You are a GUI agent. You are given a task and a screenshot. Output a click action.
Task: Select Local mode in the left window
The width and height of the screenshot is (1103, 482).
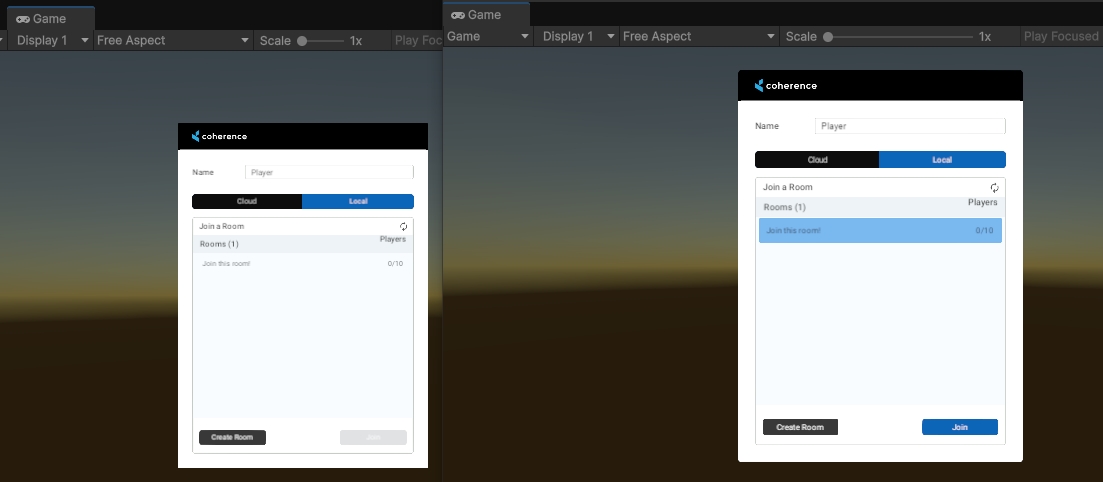[358, 202]
